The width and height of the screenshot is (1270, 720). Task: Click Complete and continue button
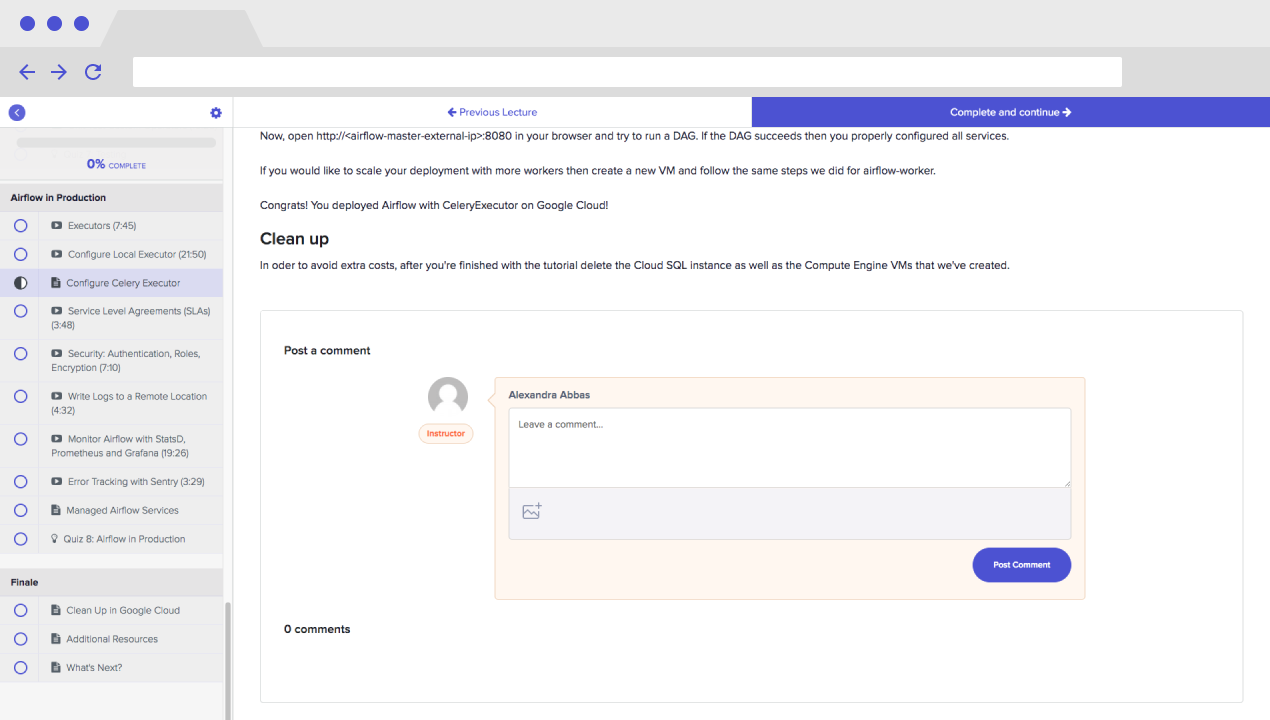(x=1011, y=112)
